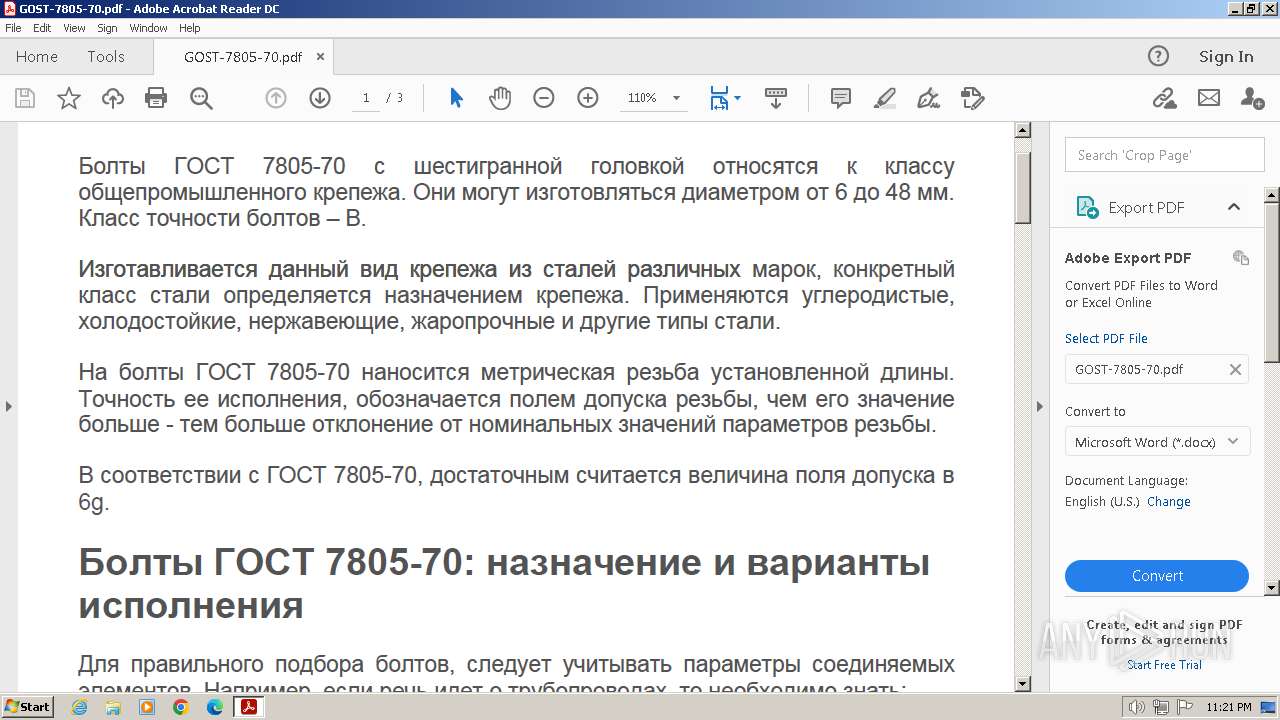Zoom out with the minus circle icon
Viewport: 1280px width, 720px height.
click(544, 98)
